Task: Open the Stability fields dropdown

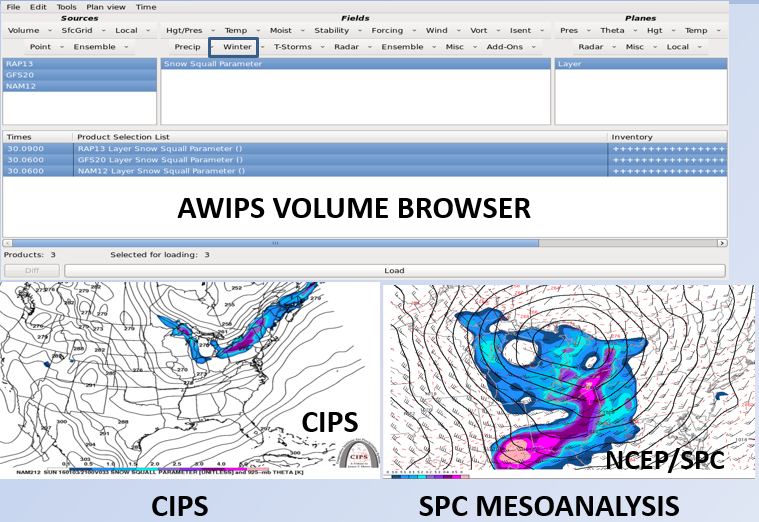Action: (x=337, y=31)
